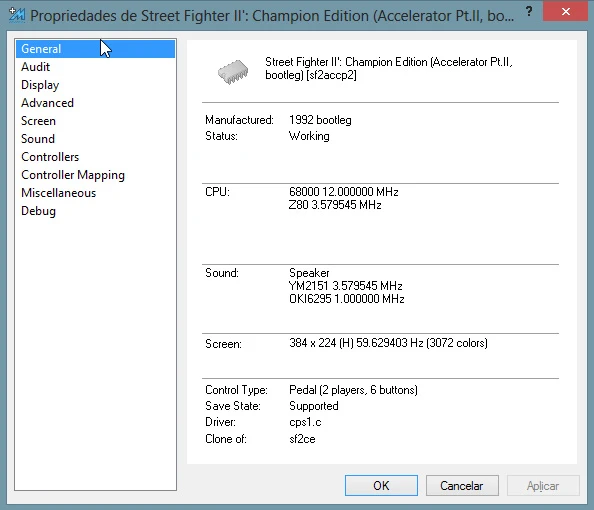
Task: Click the 'Control Type:' label
Action: click(x=236, y=390)
